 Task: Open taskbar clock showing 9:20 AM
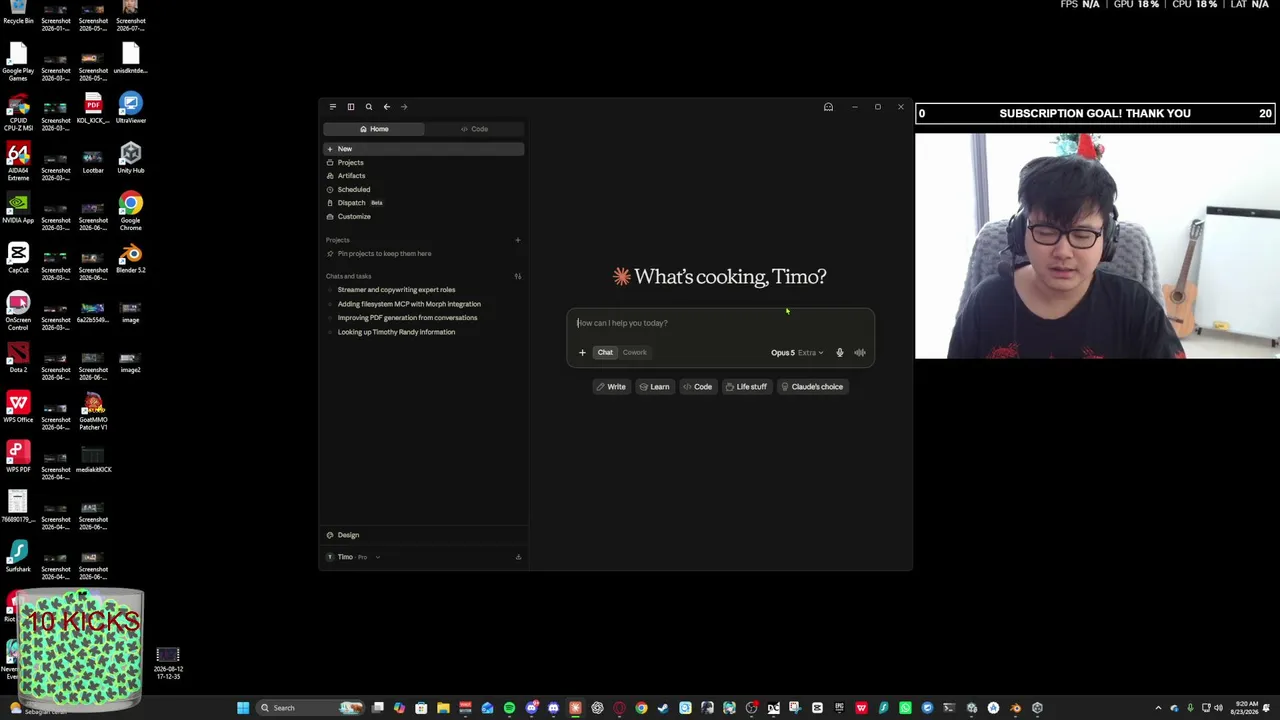tap(1246, 708)
